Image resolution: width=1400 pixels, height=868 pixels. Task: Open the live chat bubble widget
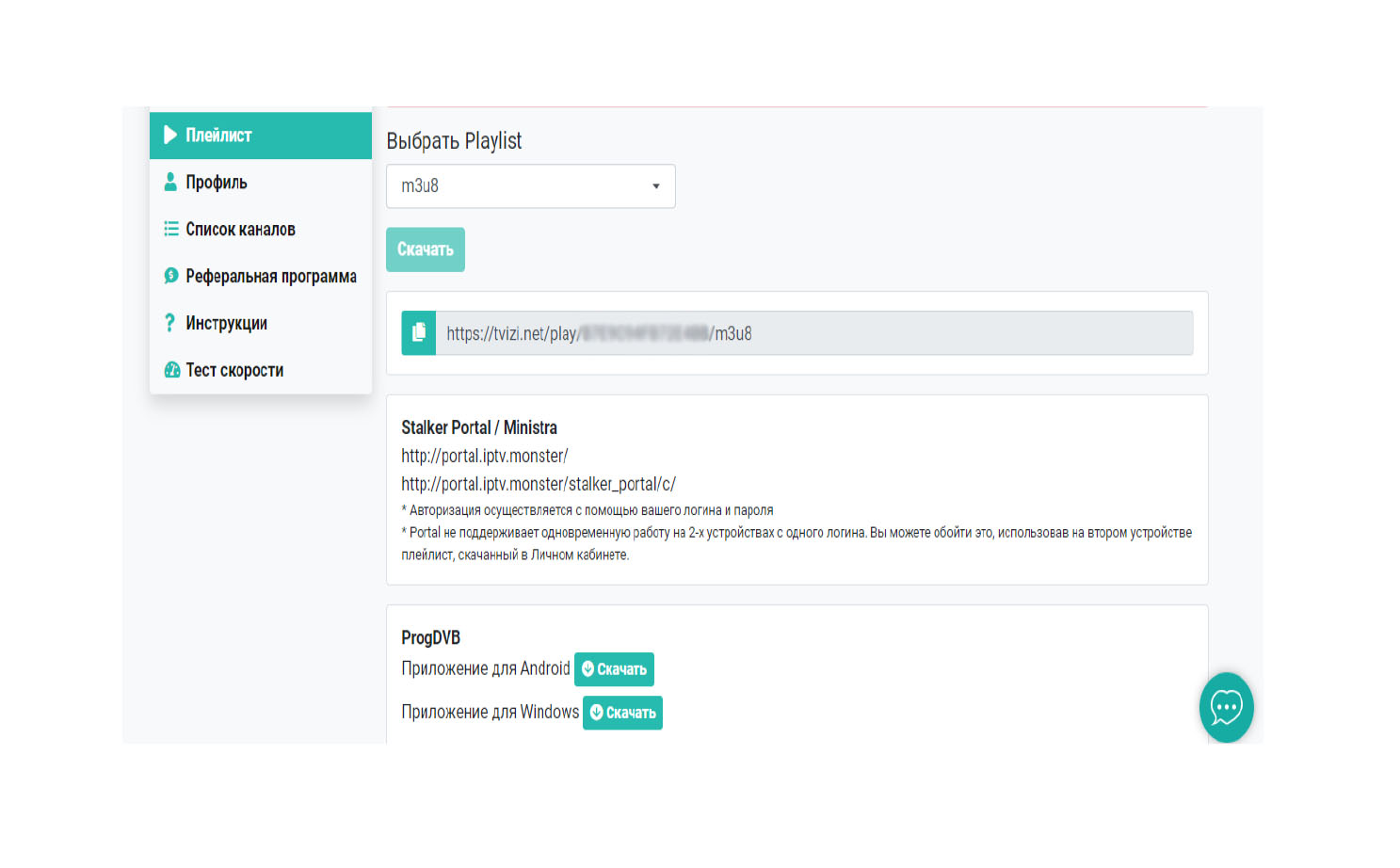1227,707
